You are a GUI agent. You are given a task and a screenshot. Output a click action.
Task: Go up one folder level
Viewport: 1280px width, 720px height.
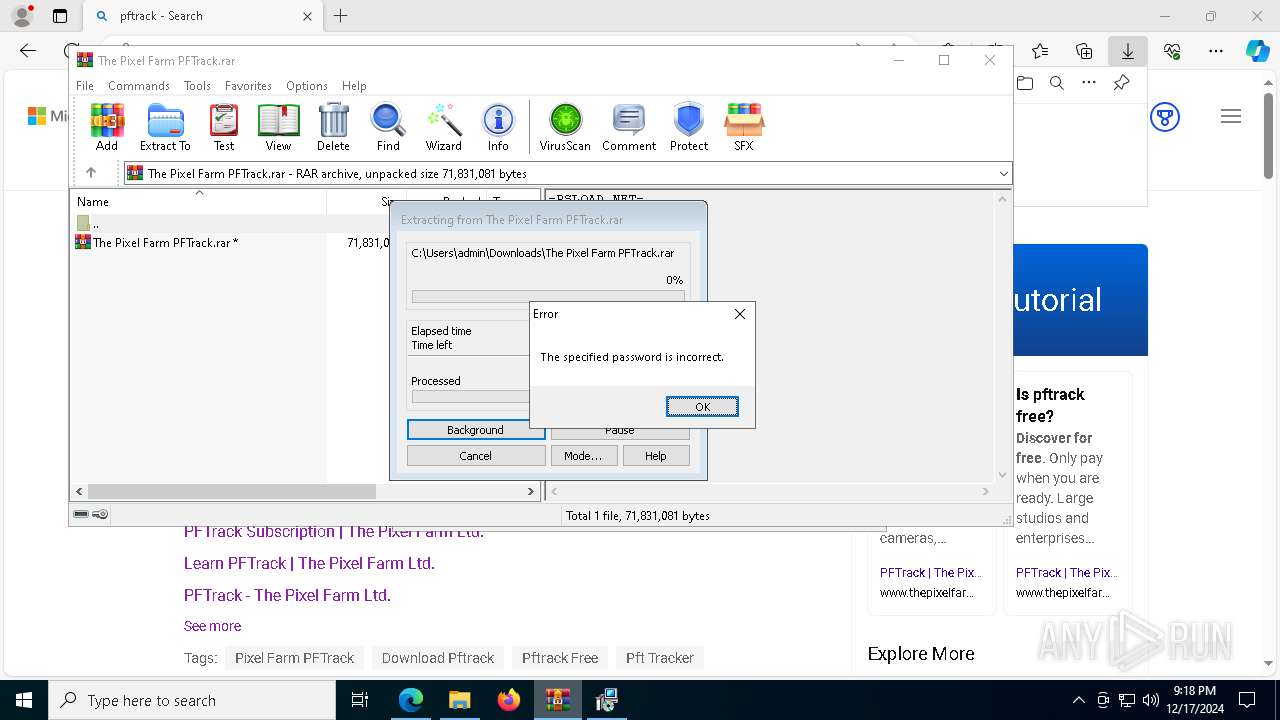(x=90, y=173)
